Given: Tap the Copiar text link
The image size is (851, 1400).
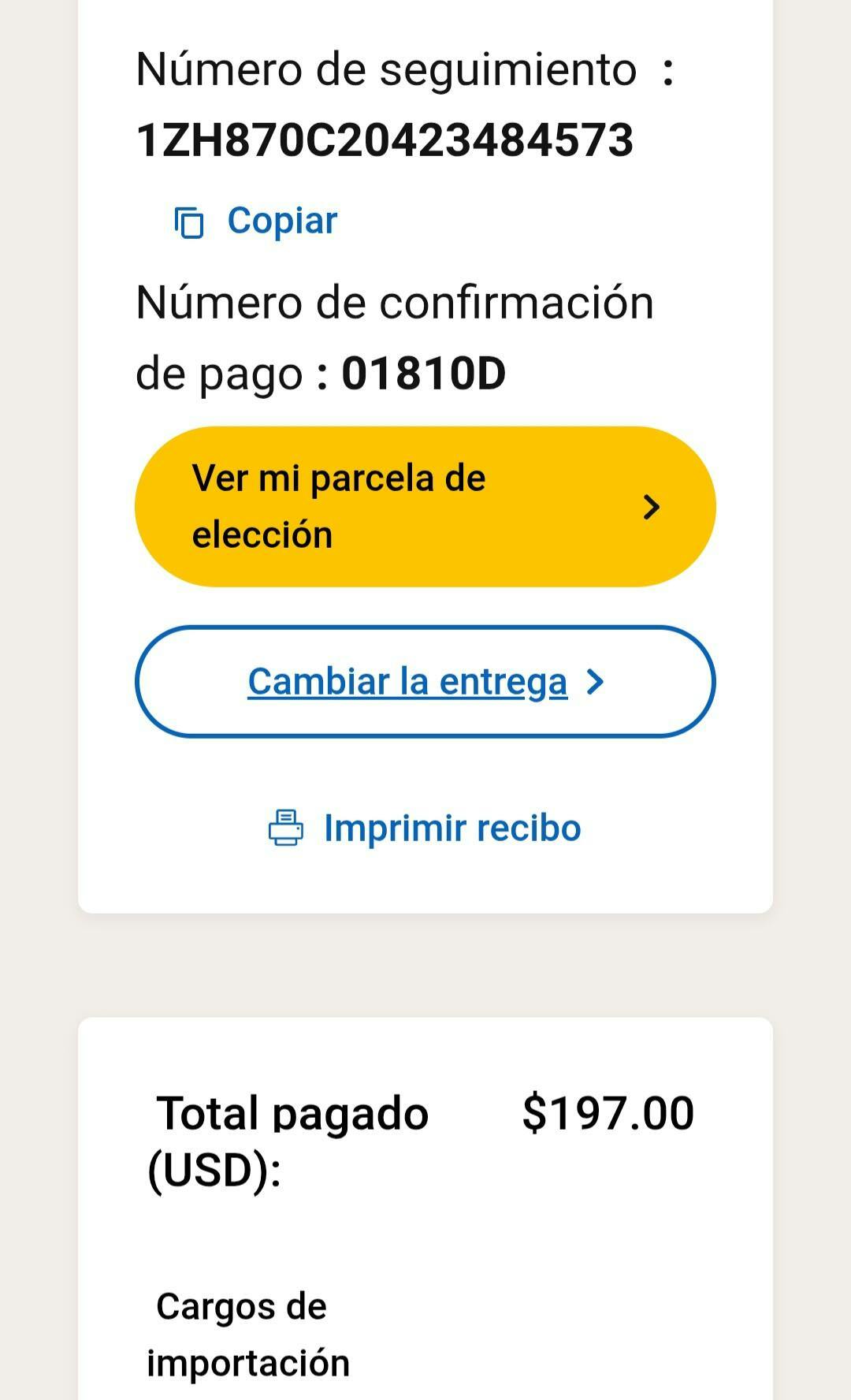Looking at the screenshot, I should tap(282, 221).
